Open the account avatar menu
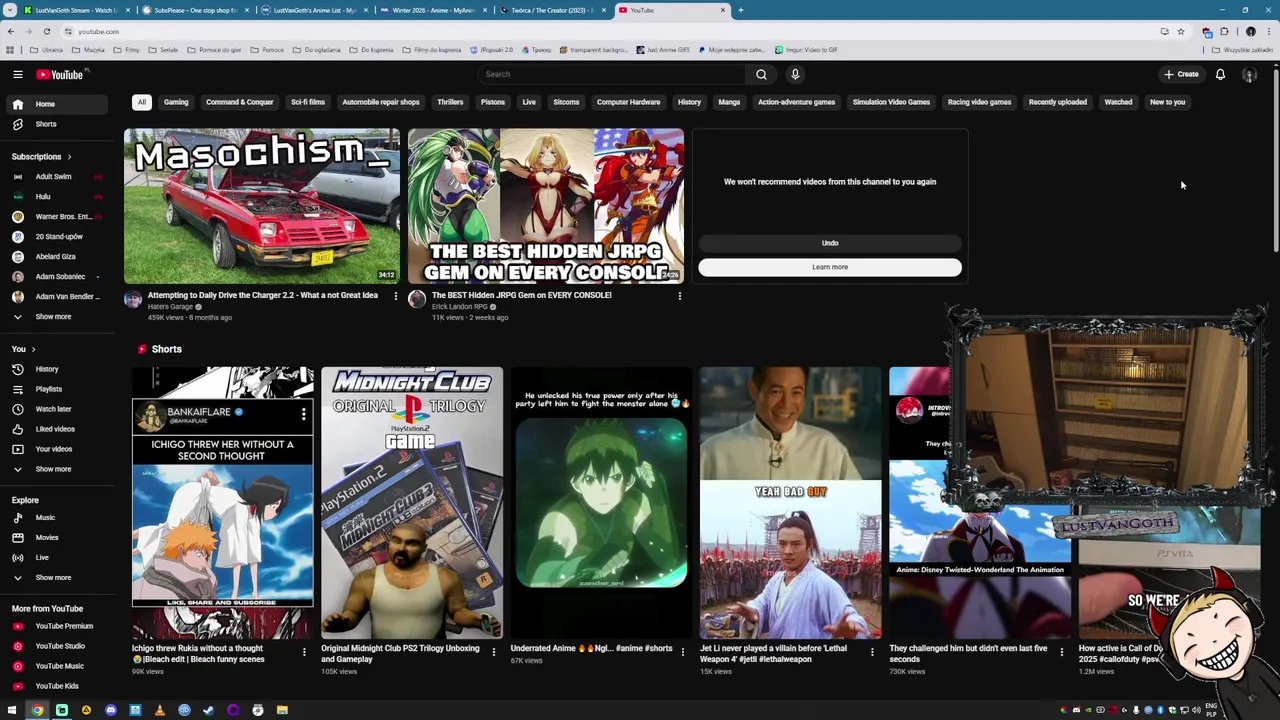Screen dimensions: 1280x720 coord(1249,74)
